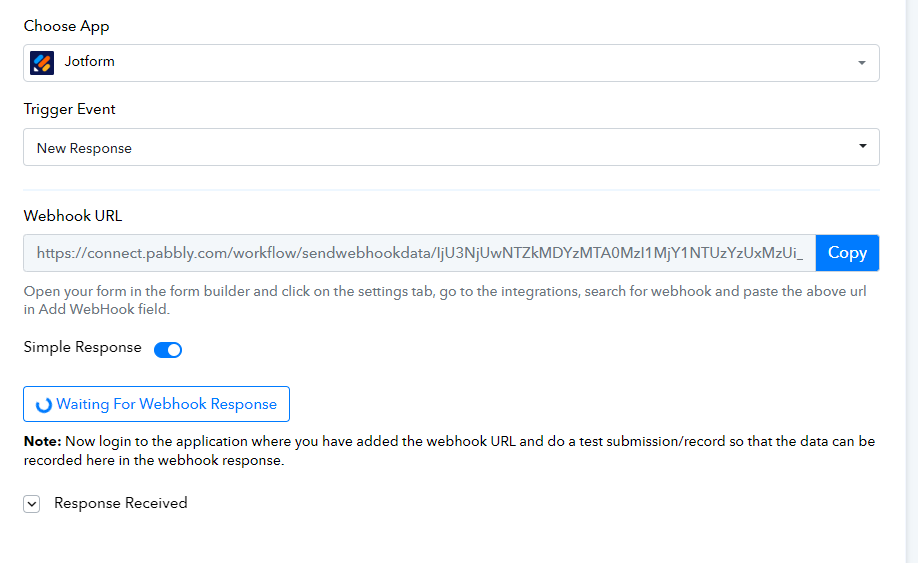Image resolution: width=918 pixels, height=563 pixels.
Task: Disable the Simple Response toggle
Action: click(x=168, y=349)
